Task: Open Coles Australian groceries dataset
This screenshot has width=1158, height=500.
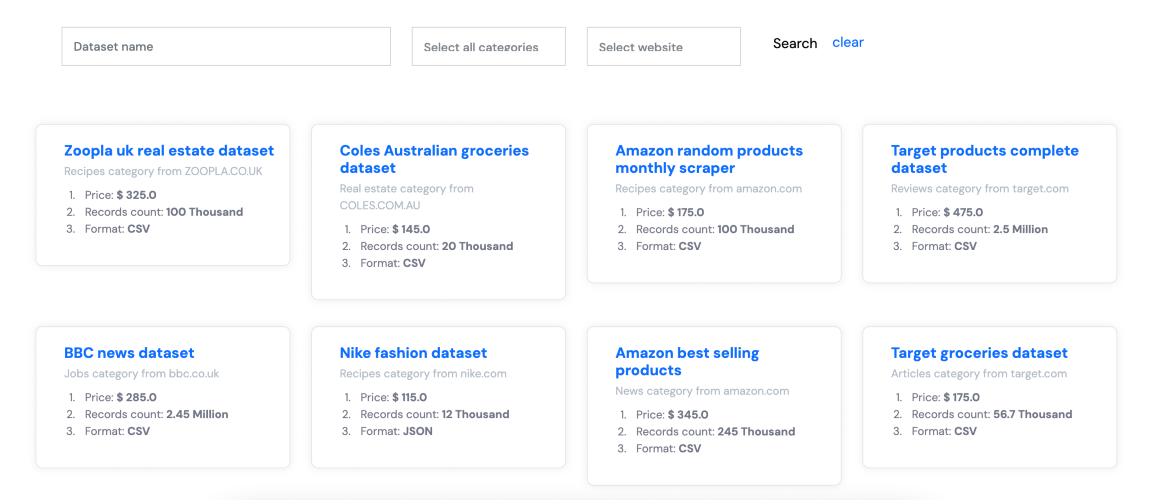Action: pos(434,160)
